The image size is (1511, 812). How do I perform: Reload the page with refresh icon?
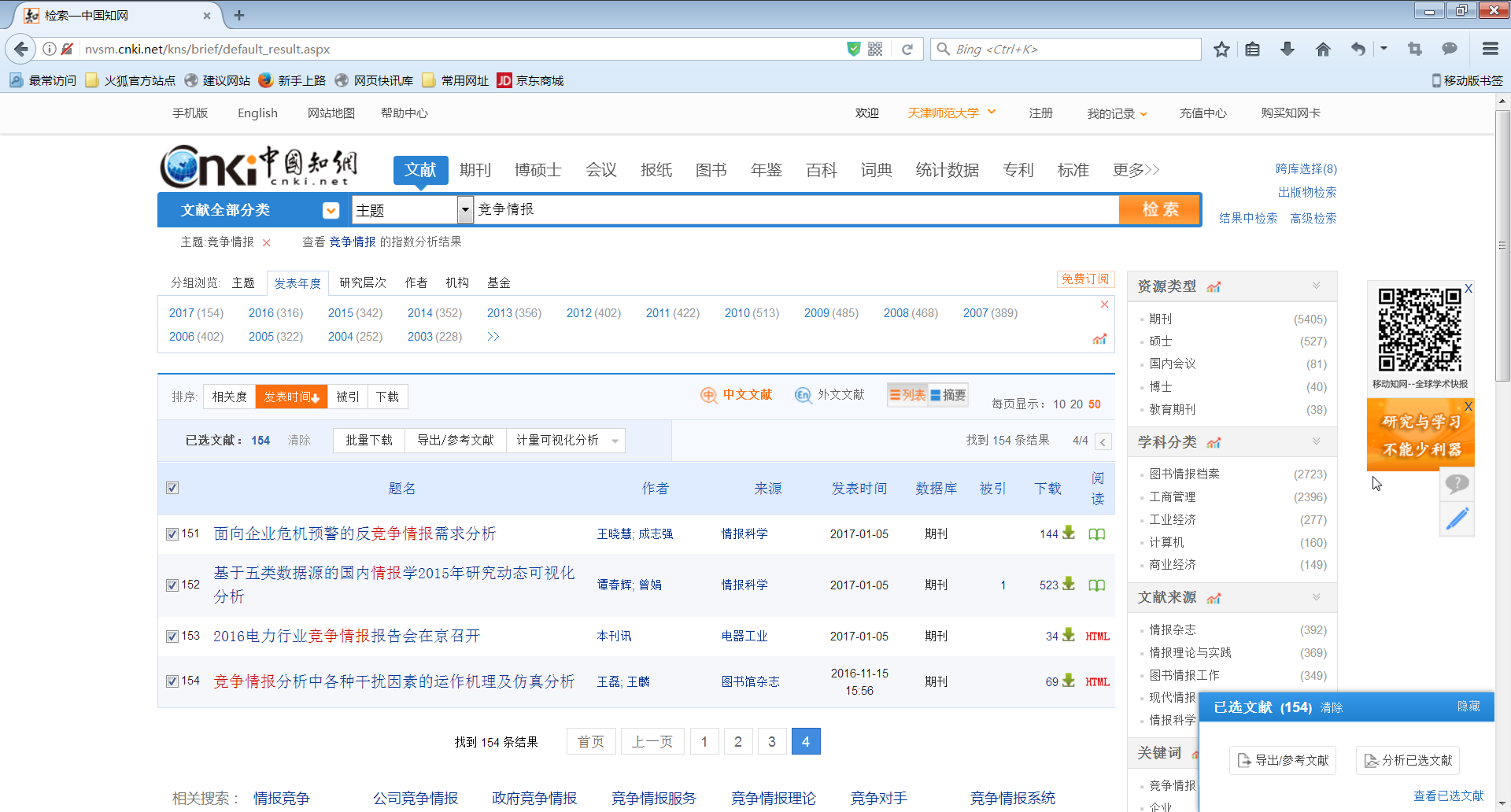click(907, 49)
